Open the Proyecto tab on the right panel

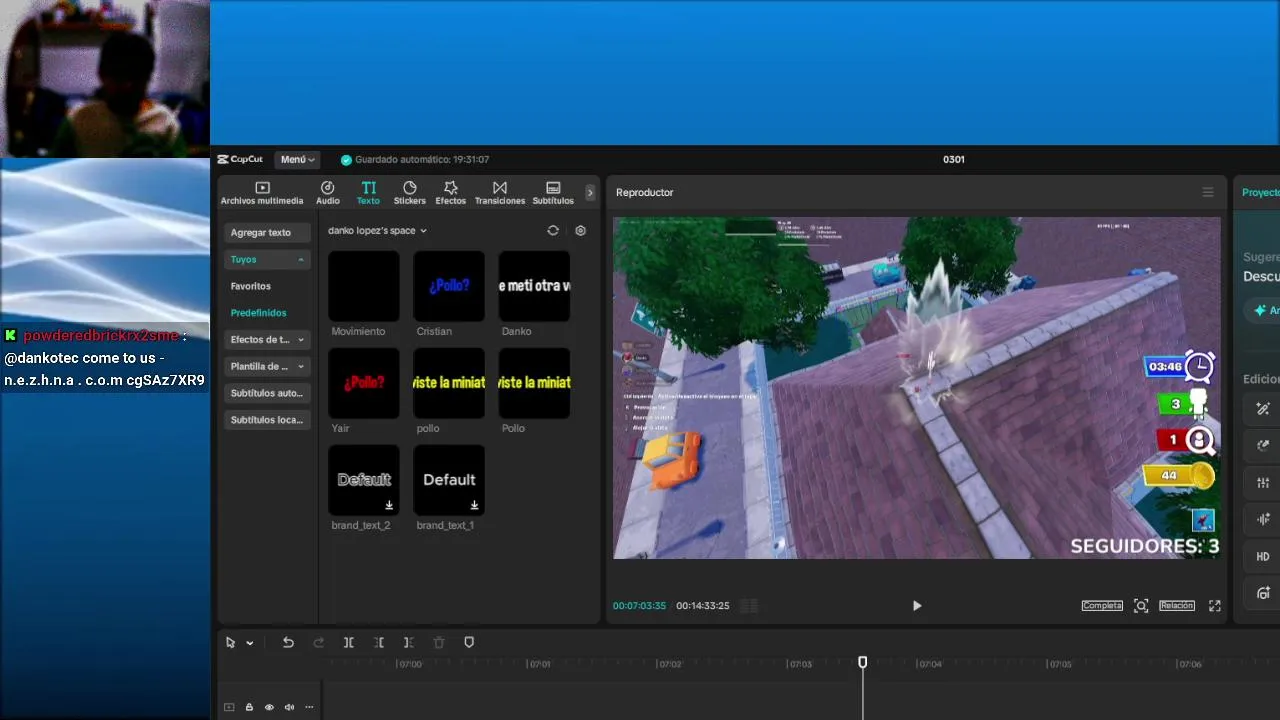[1260, 192]
